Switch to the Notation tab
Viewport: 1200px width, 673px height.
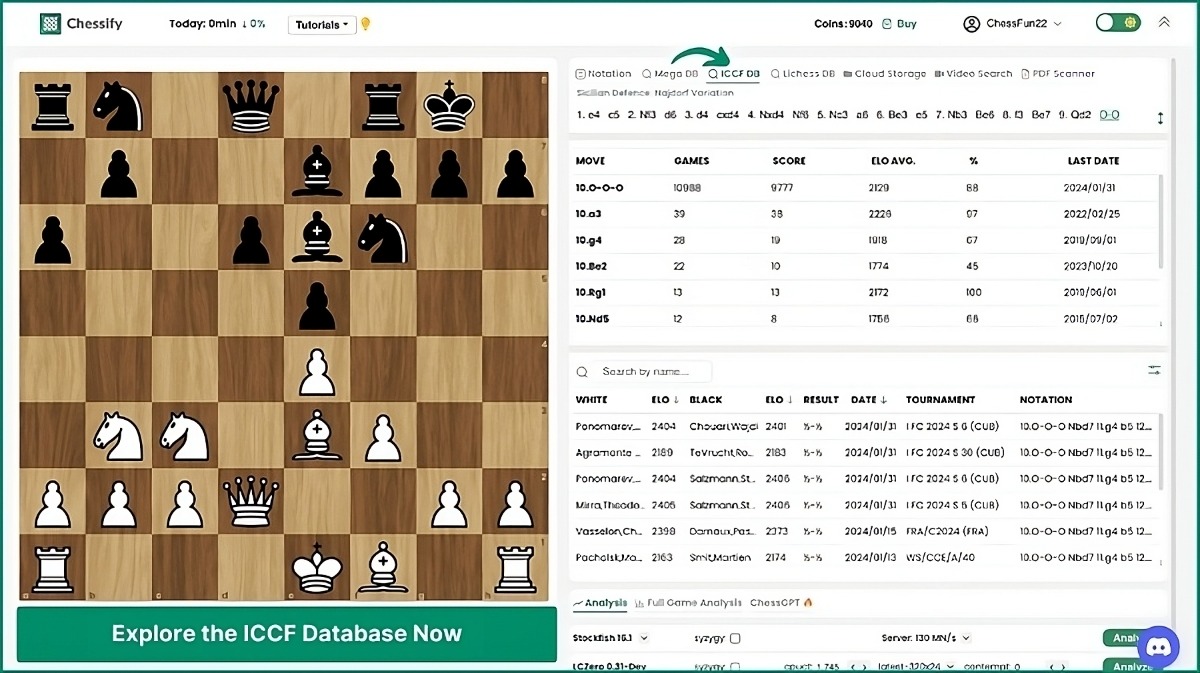[604, 74]
